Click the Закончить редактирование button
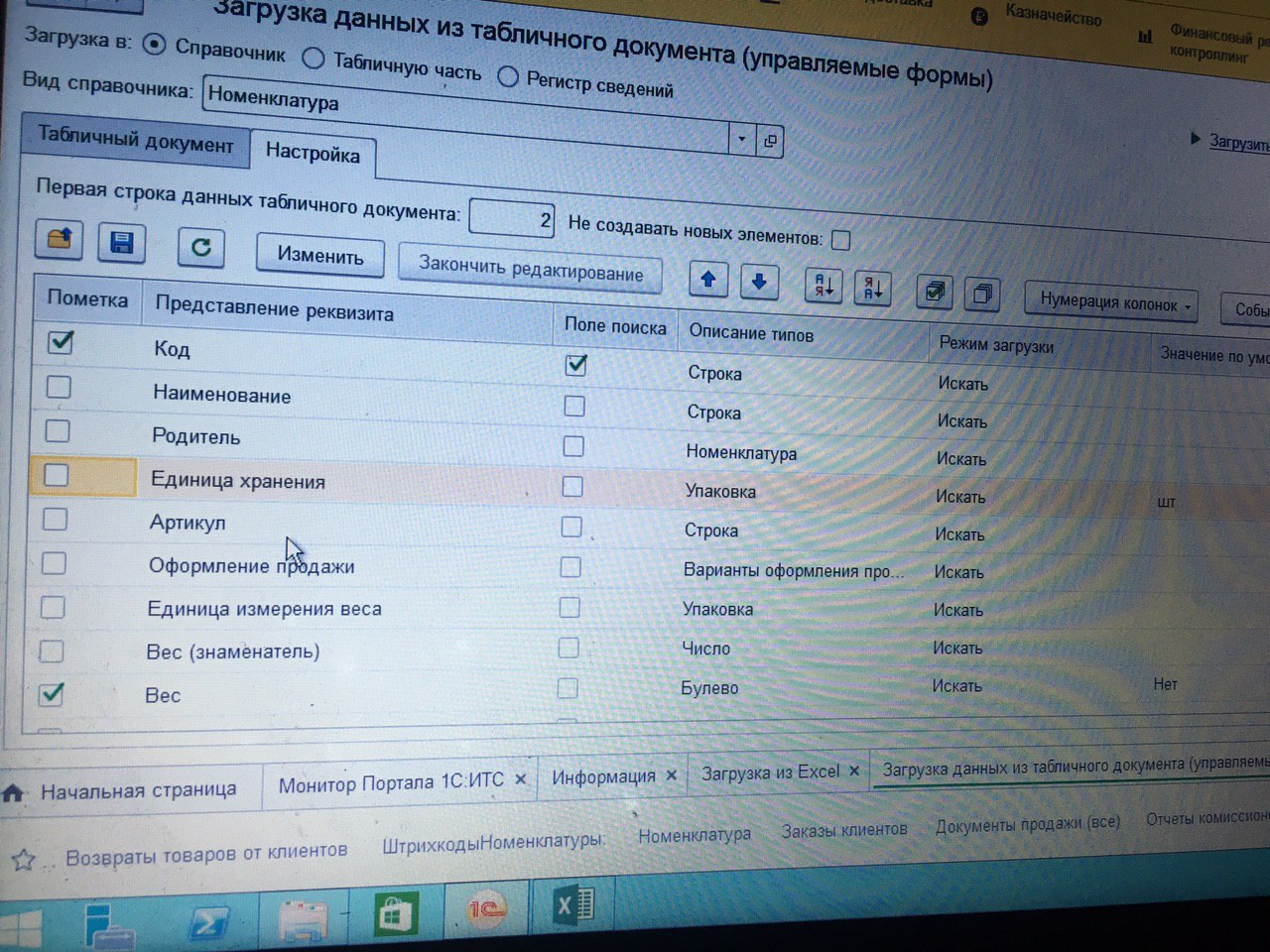1270x952 pixels. point(530,268)
